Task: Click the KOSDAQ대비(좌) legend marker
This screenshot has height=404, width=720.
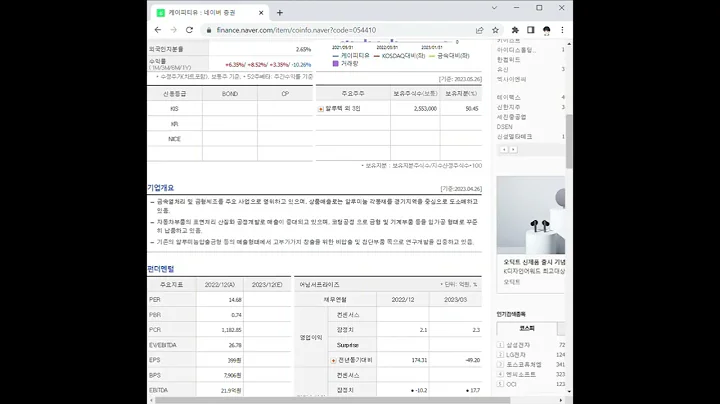Action: point(377,56)
